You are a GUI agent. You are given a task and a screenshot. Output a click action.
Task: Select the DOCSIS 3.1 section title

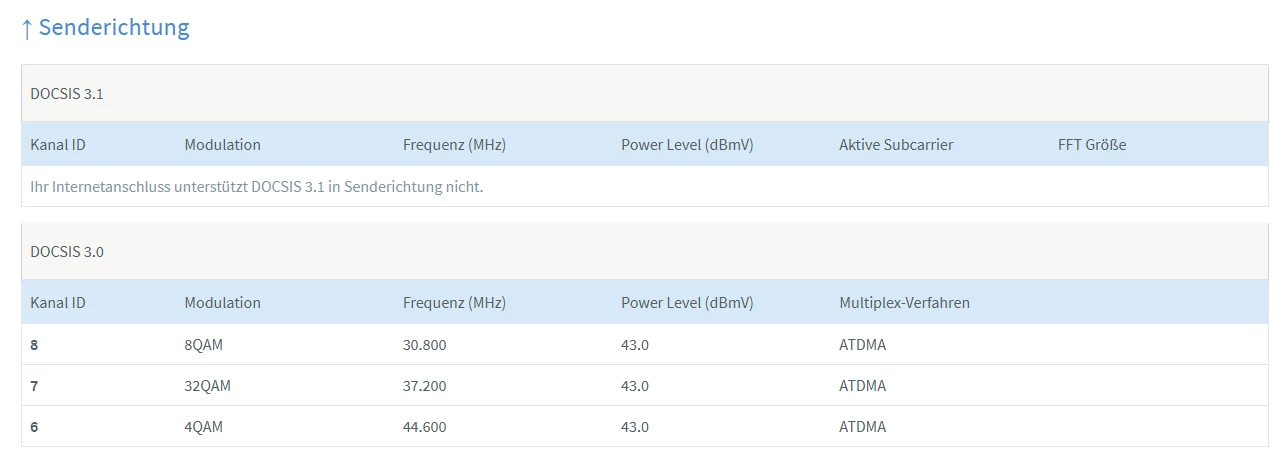pos(67,94)
